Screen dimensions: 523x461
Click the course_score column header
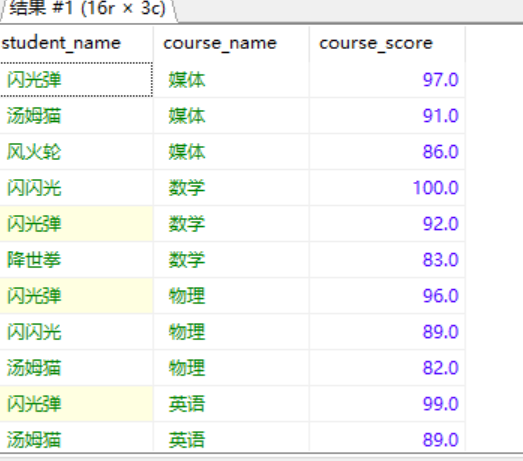pyautogui.click(x=387, y=43)
